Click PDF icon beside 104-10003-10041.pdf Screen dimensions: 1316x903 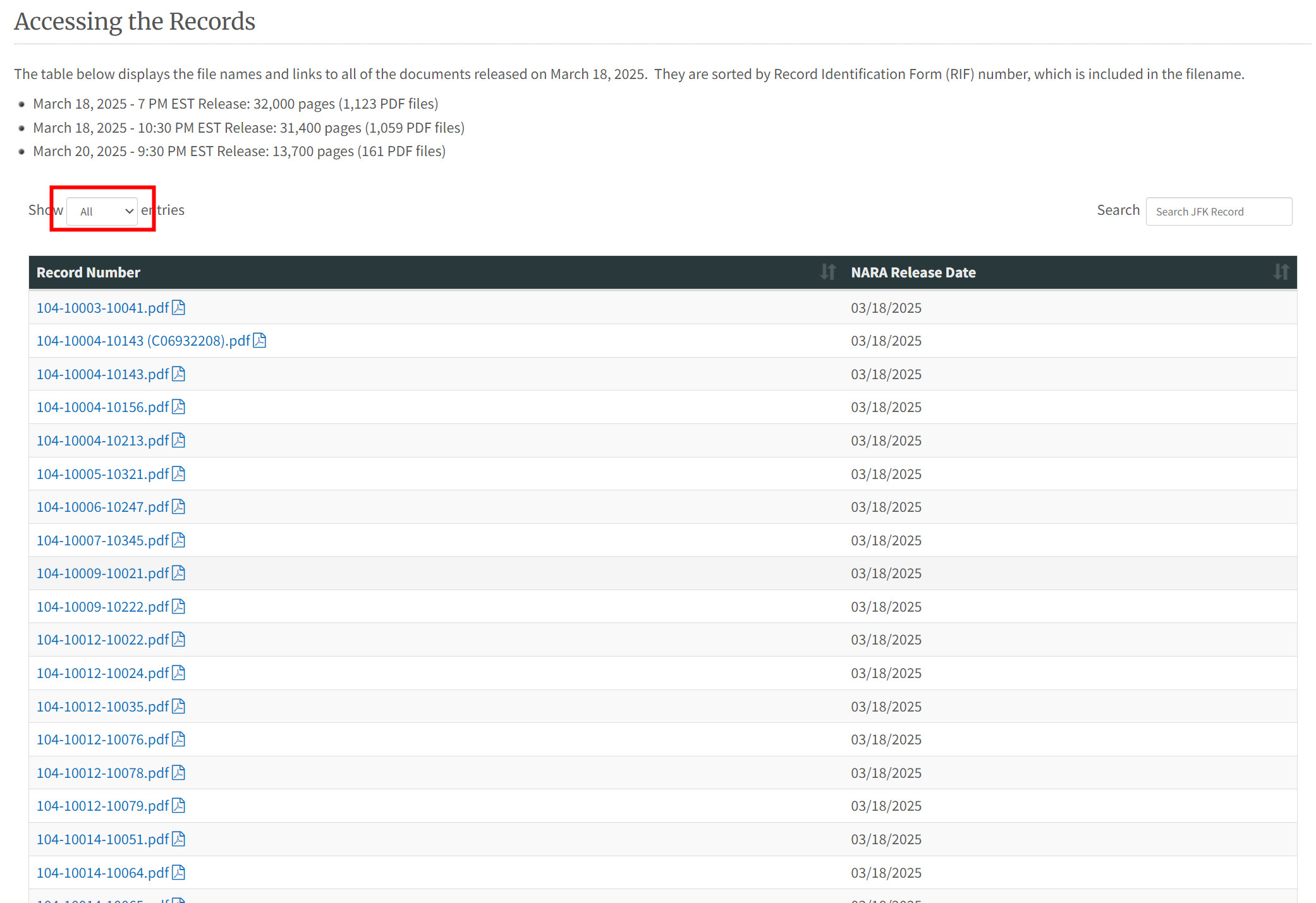click(x=179, y=308)
